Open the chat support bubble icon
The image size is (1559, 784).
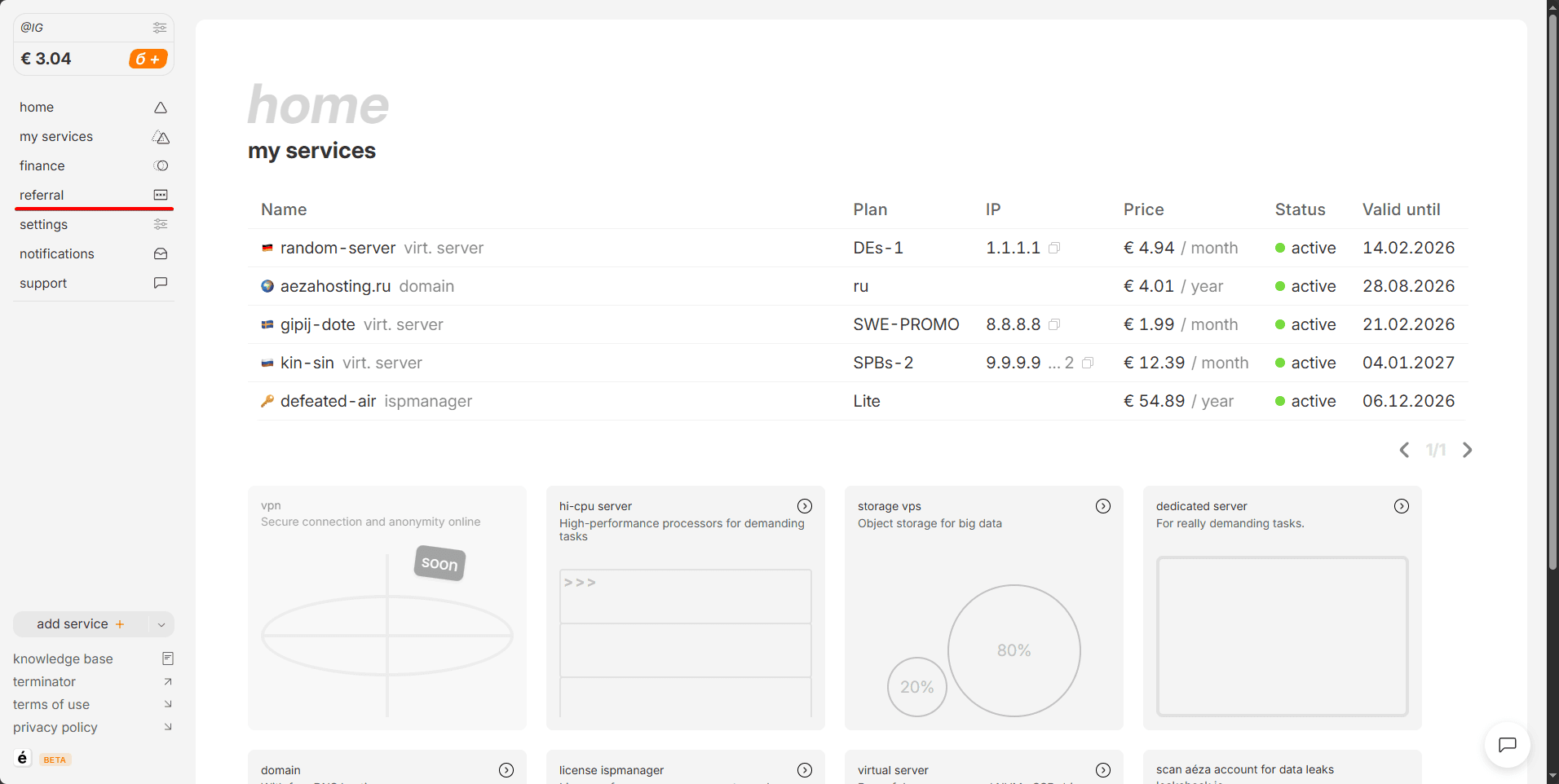pyautogui.click(x=1507, y=744)
